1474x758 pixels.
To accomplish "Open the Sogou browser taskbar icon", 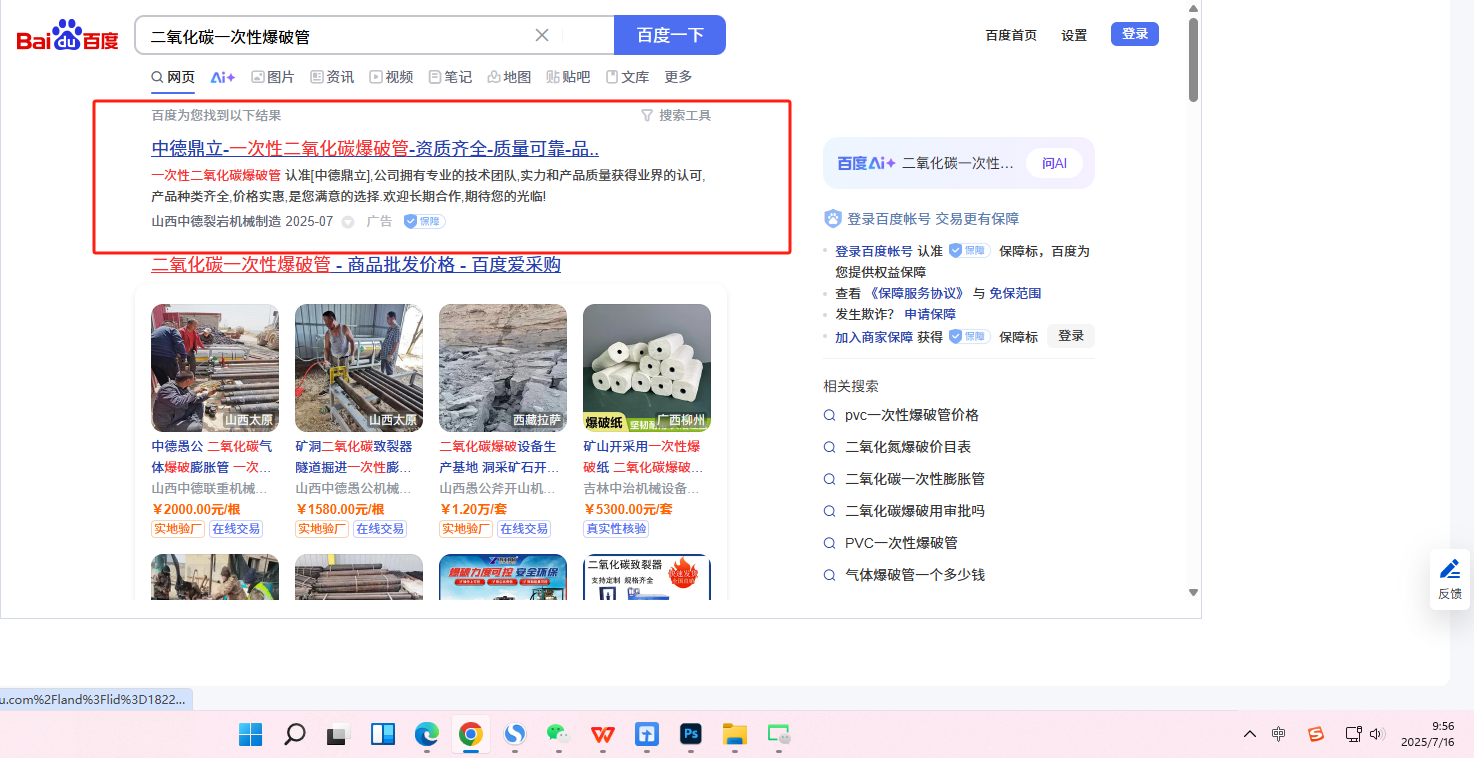I will pyautogui.click(x=515, y=735).
